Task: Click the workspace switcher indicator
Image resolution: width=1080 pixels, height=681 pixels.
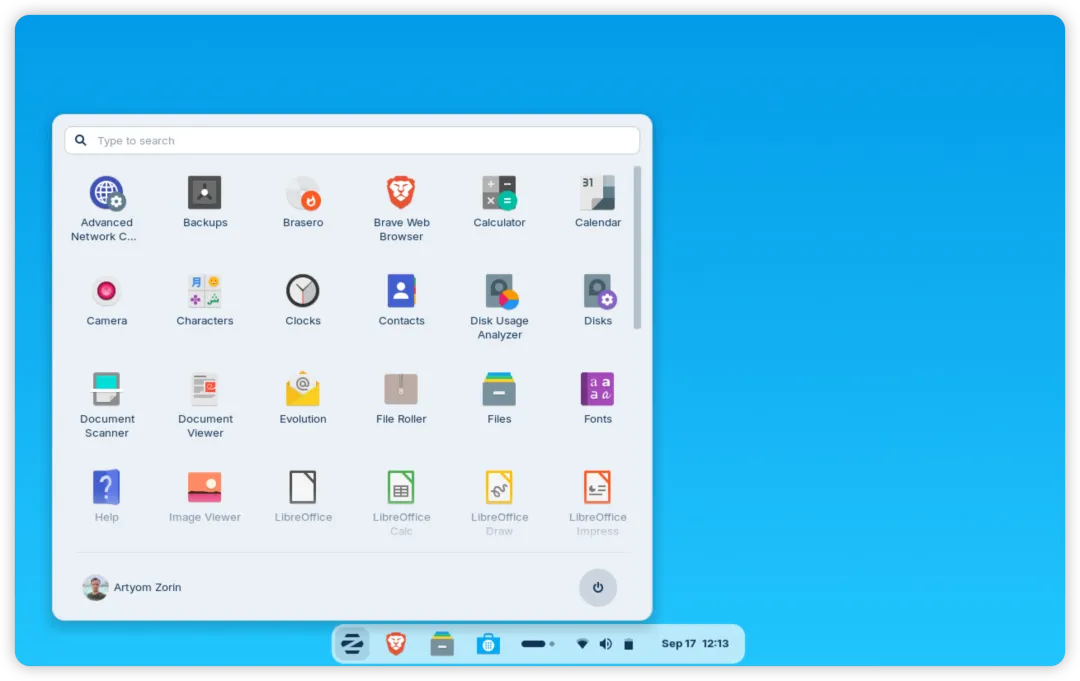Action: point(538,644)
